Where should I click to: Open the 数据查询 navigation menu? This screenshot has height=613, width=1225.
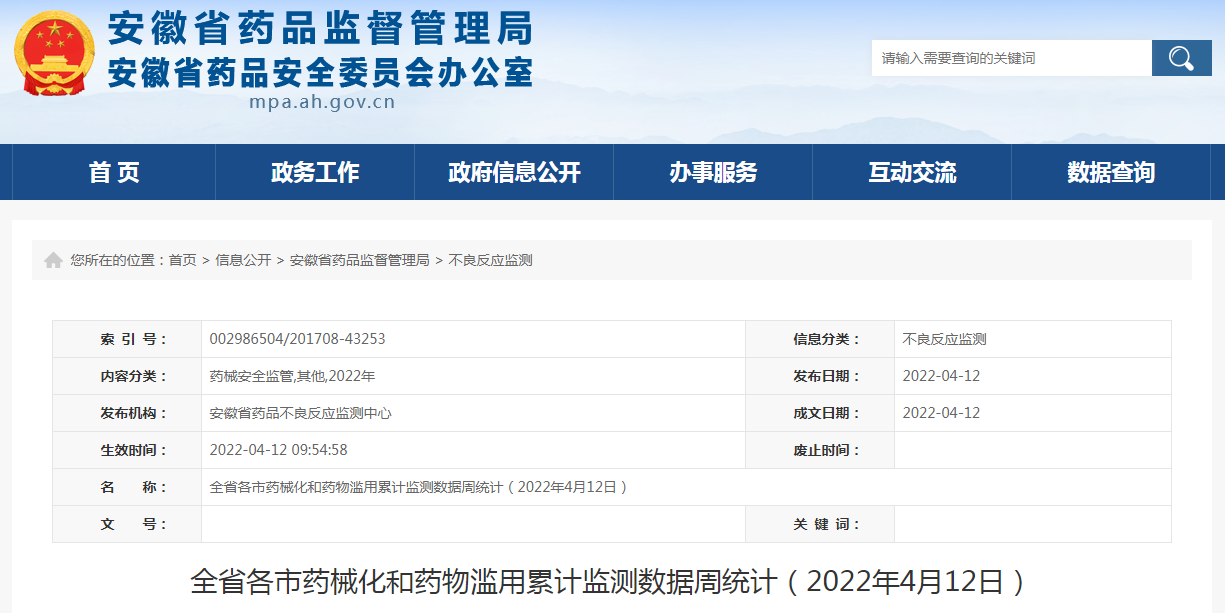pyautogui.click(x=1111, y=172)
